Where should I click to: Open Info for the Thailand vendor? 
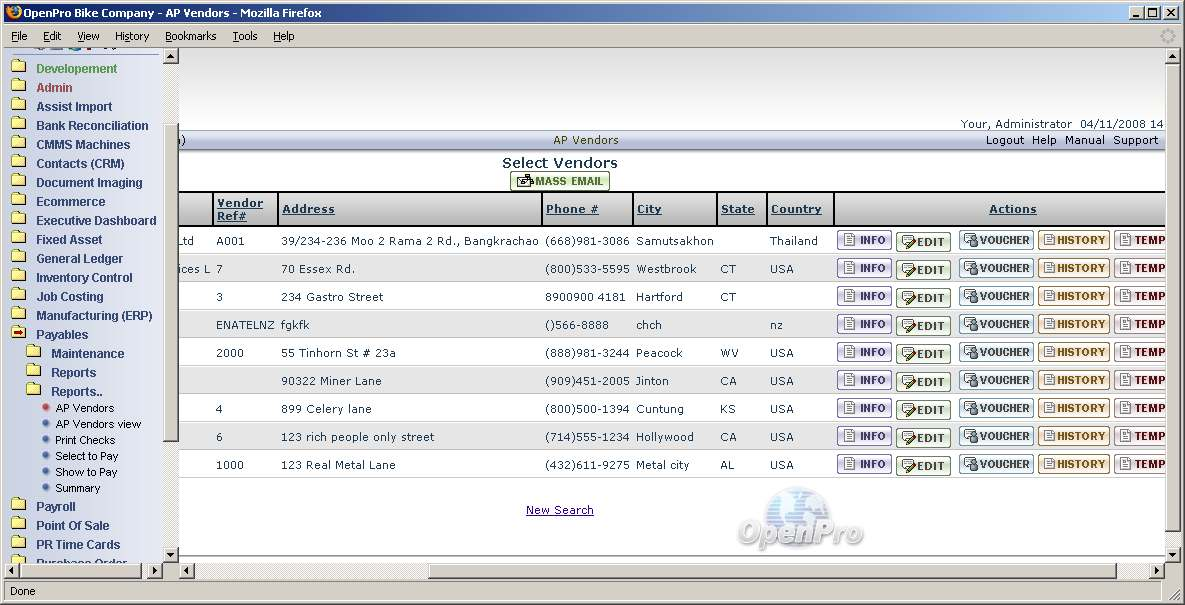pyautogui.click(x=864, y=240)
